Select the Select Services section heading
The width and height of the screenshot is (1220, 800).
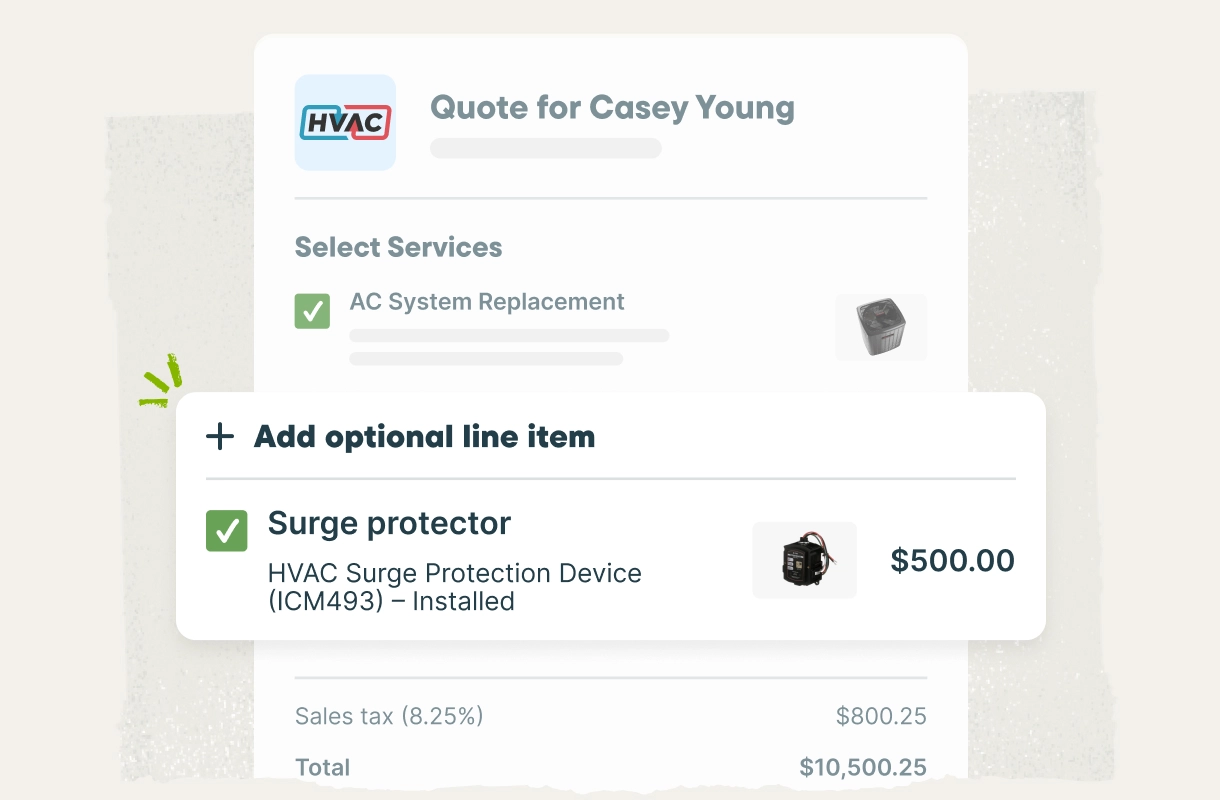(398, 247)
